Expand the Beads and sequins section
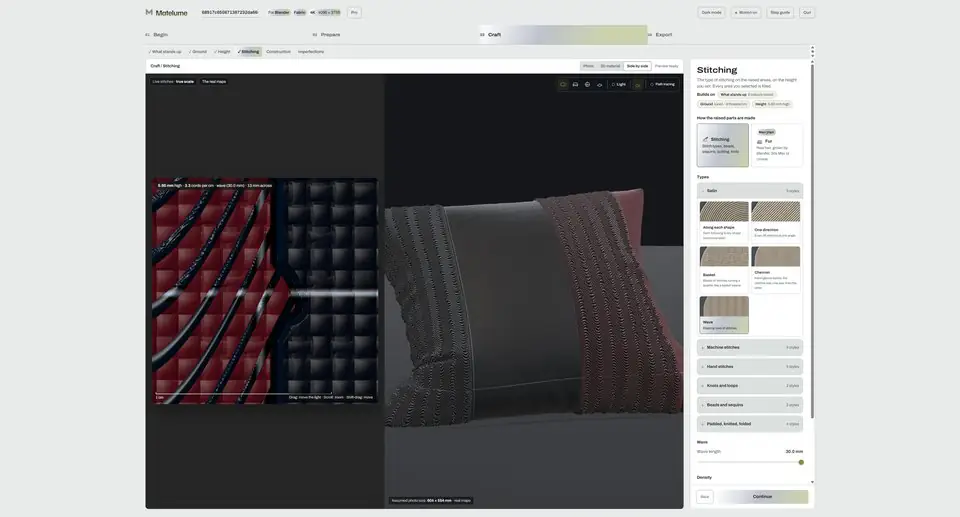This screenshot has height=517, width=960. (x=750, y=405)
